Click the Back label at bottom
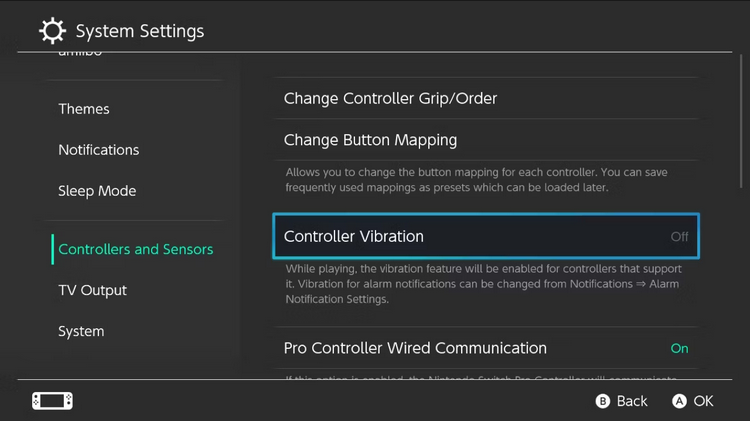 coord(632,401)
